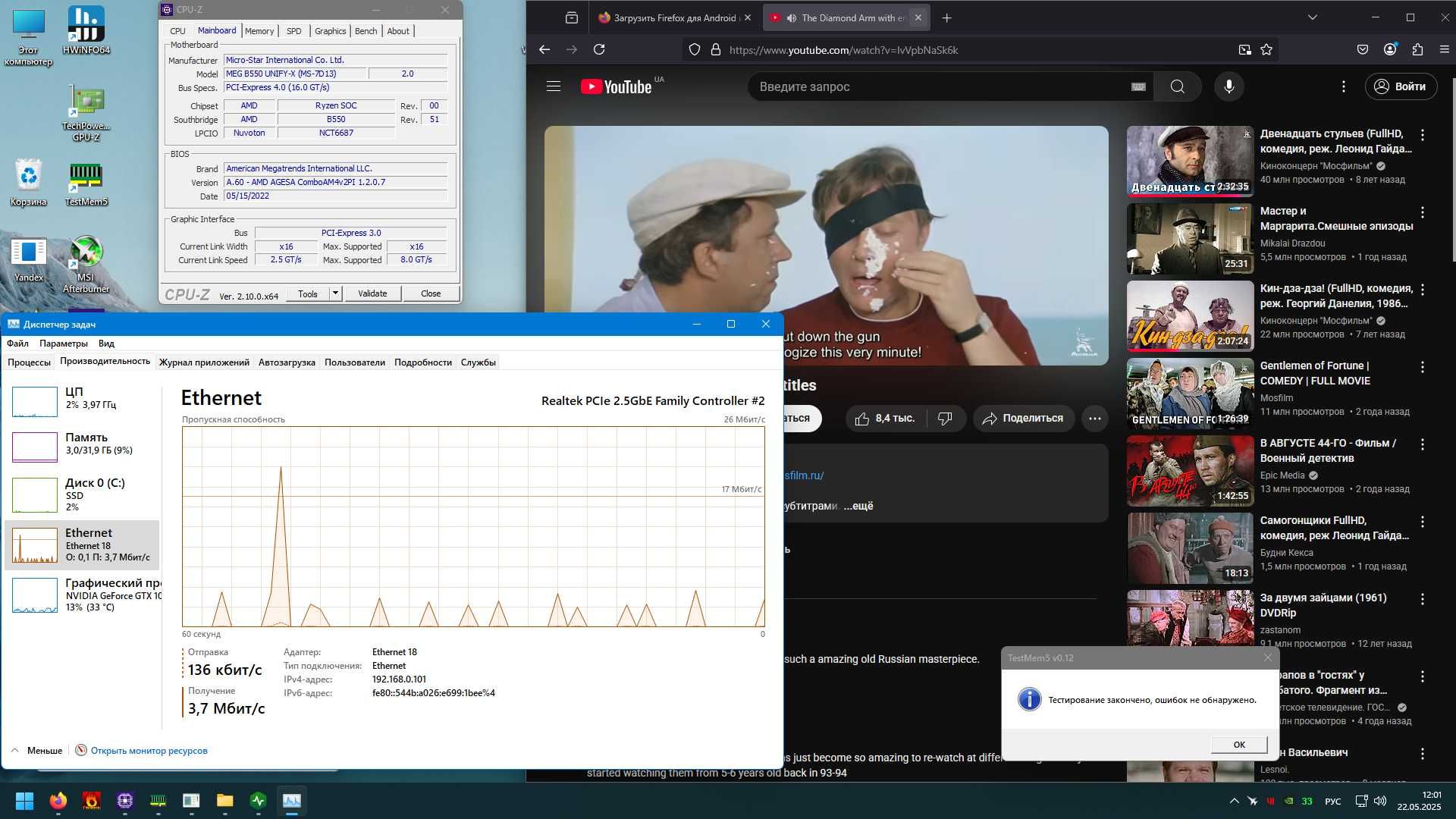Open Task Manager 'Параметры' menu

[64, 344]
